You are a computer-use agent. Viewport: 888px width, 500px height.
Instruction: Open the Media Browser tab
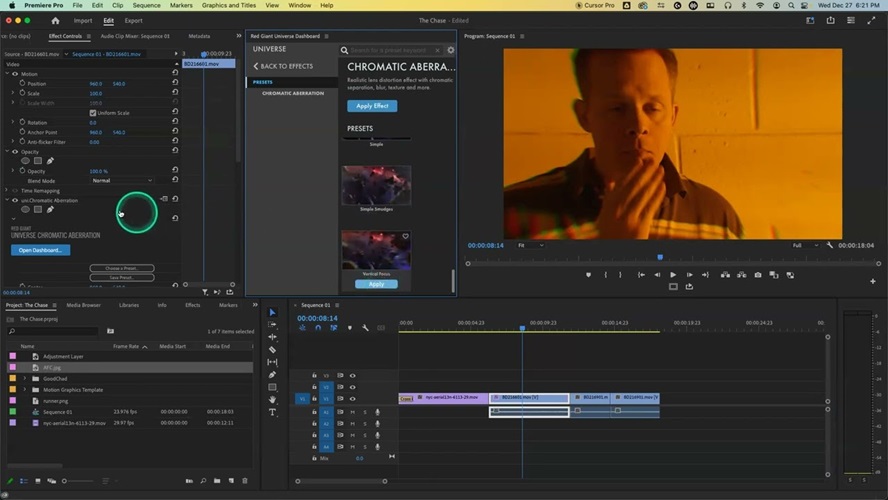83,305
